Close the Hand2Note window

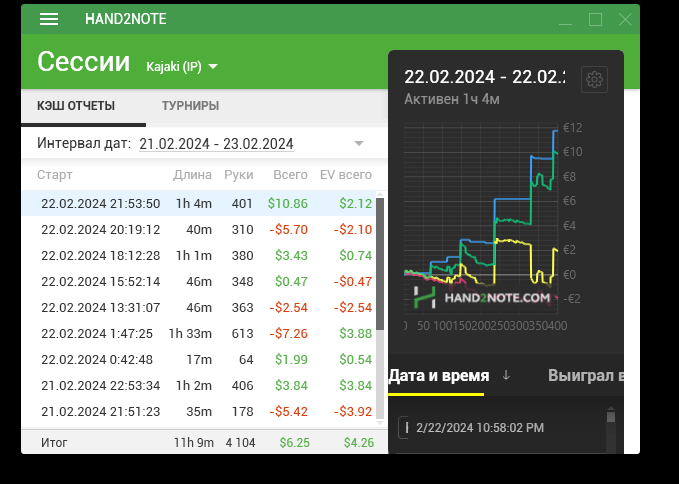pos(625,19)
